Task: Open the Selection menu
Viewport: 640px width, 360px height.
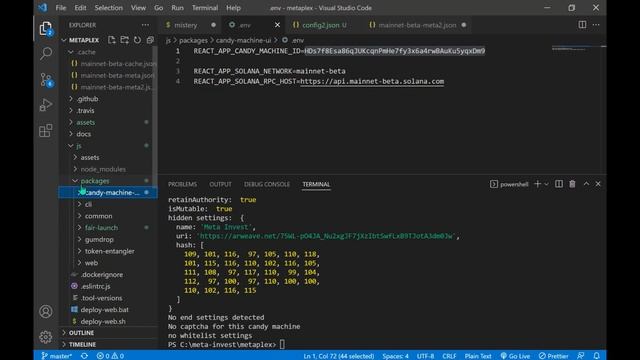Action: 109,8
